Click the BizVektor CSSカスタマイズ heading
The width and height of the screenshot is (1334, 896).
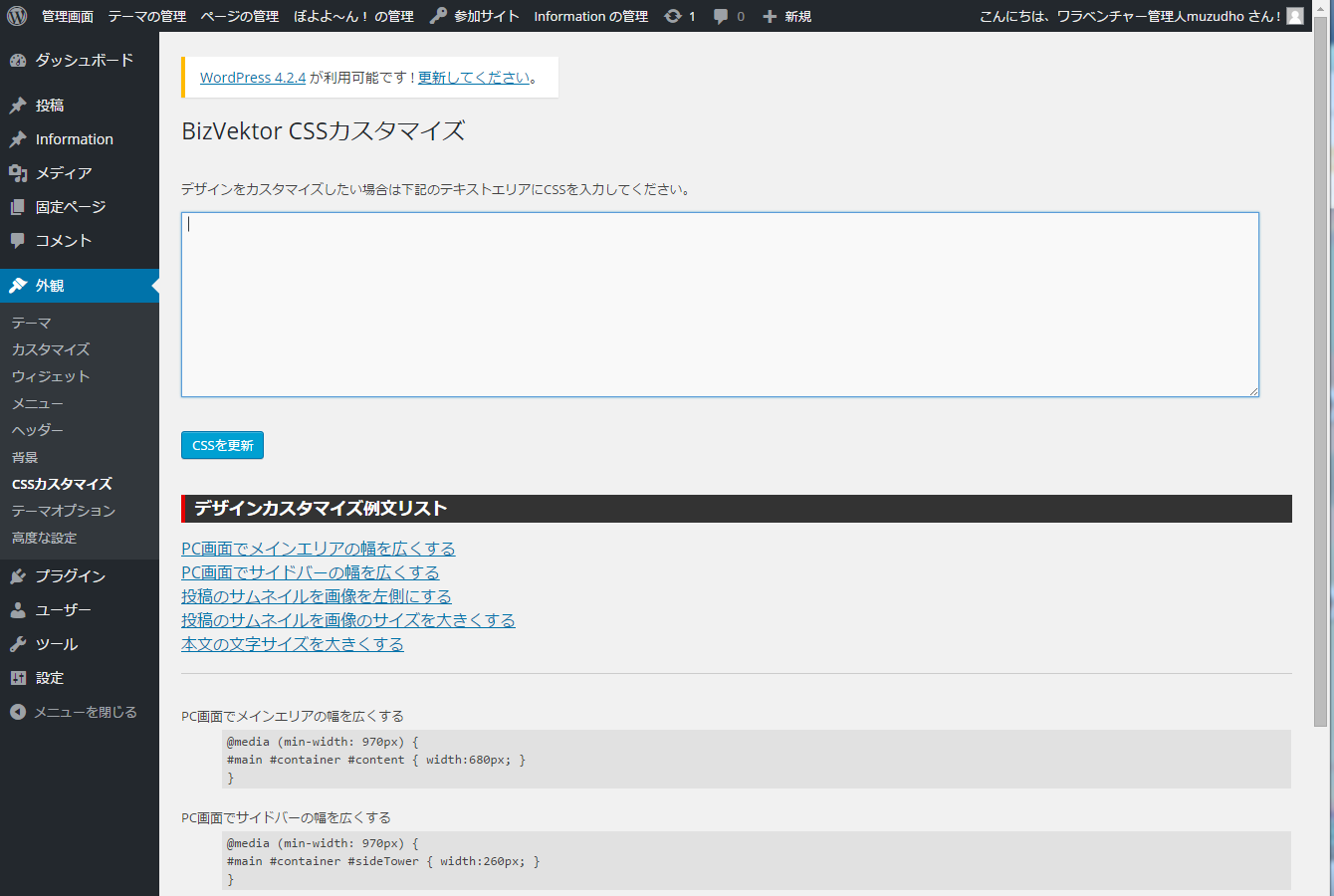click(x=324, y=130)
